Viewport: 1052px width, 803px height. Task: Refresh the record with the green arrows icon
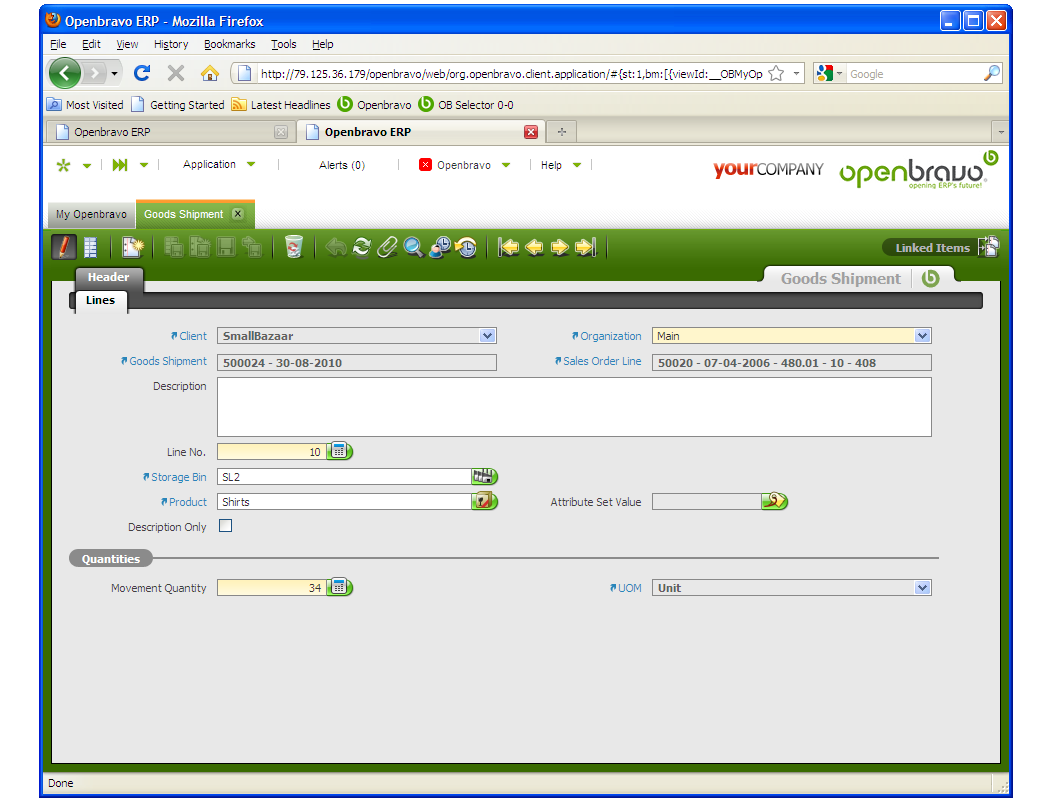click(x=362, y=247)
